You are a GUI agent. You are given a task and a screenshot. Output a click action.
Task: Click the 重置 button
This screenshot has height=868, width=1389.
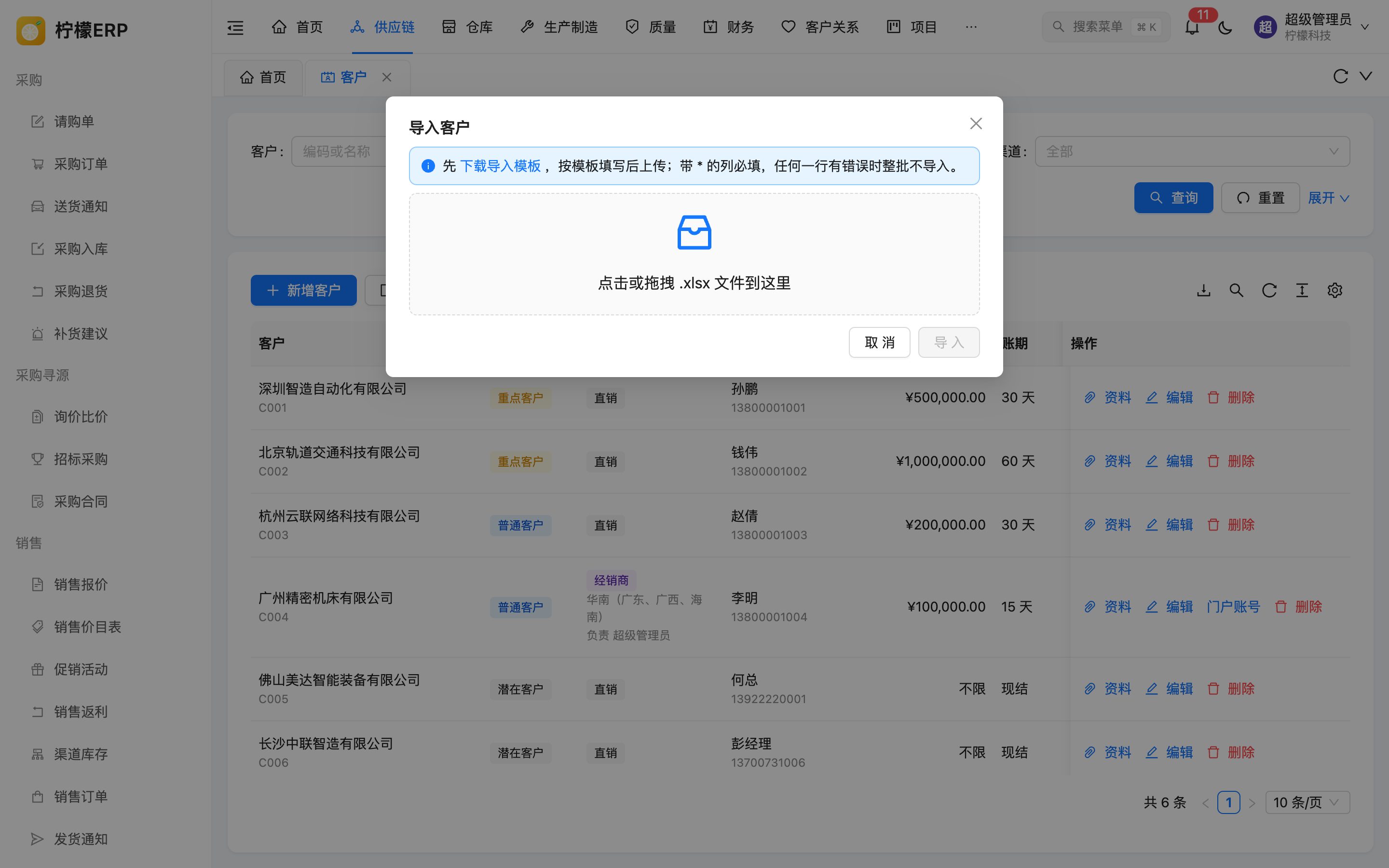[1260, 198]
